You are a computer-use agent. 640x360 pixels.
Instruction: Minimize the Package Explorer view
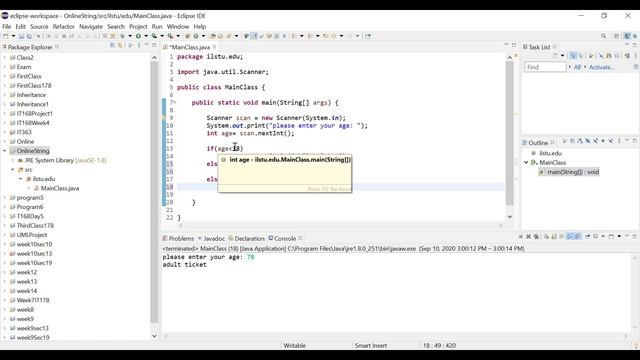click(x=147, y=45)
